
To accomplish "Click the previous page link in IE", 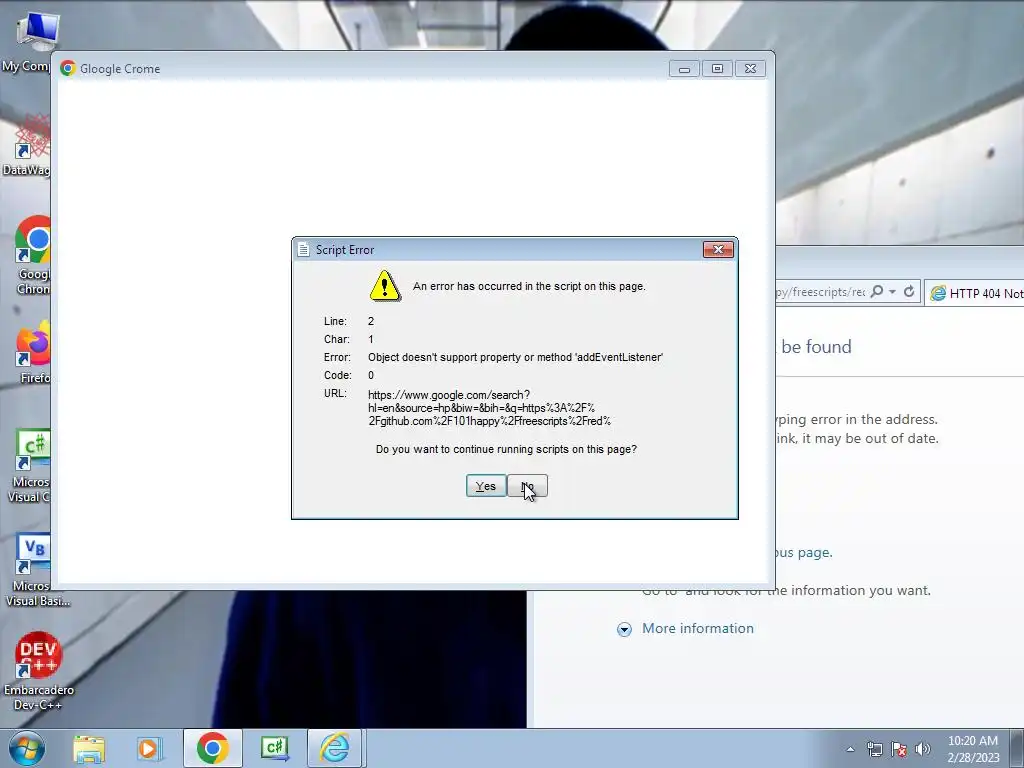I will click(803, 552).
